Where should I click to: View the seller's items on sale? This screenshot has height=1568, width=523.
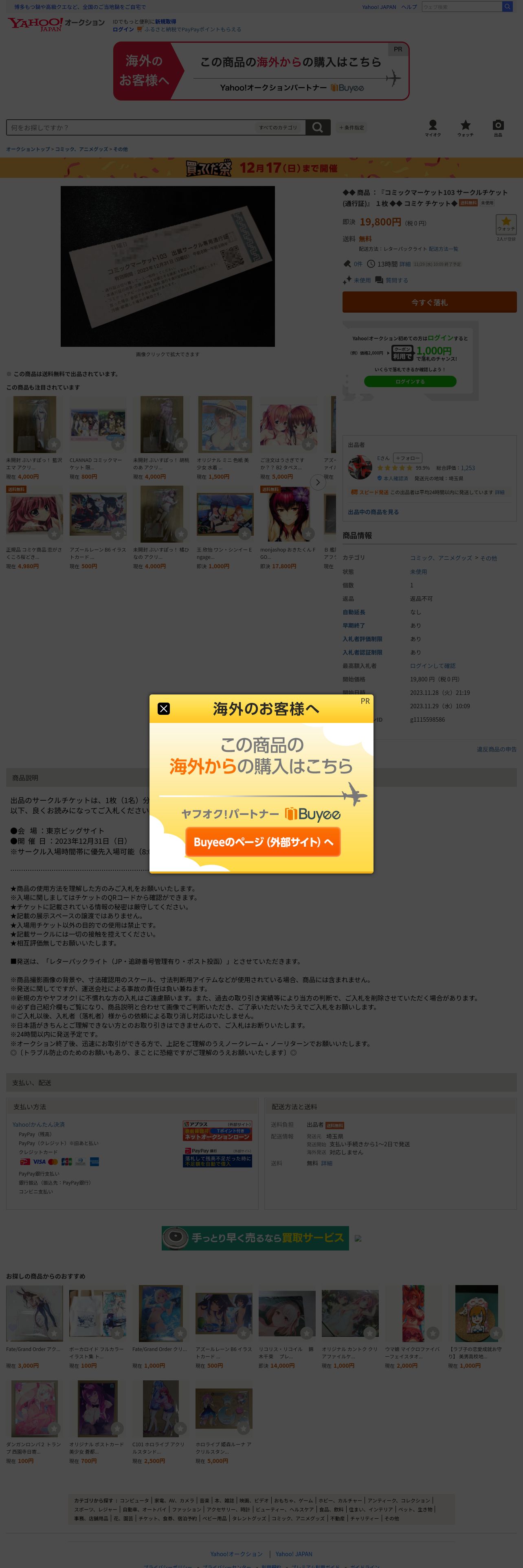[373, 512]
